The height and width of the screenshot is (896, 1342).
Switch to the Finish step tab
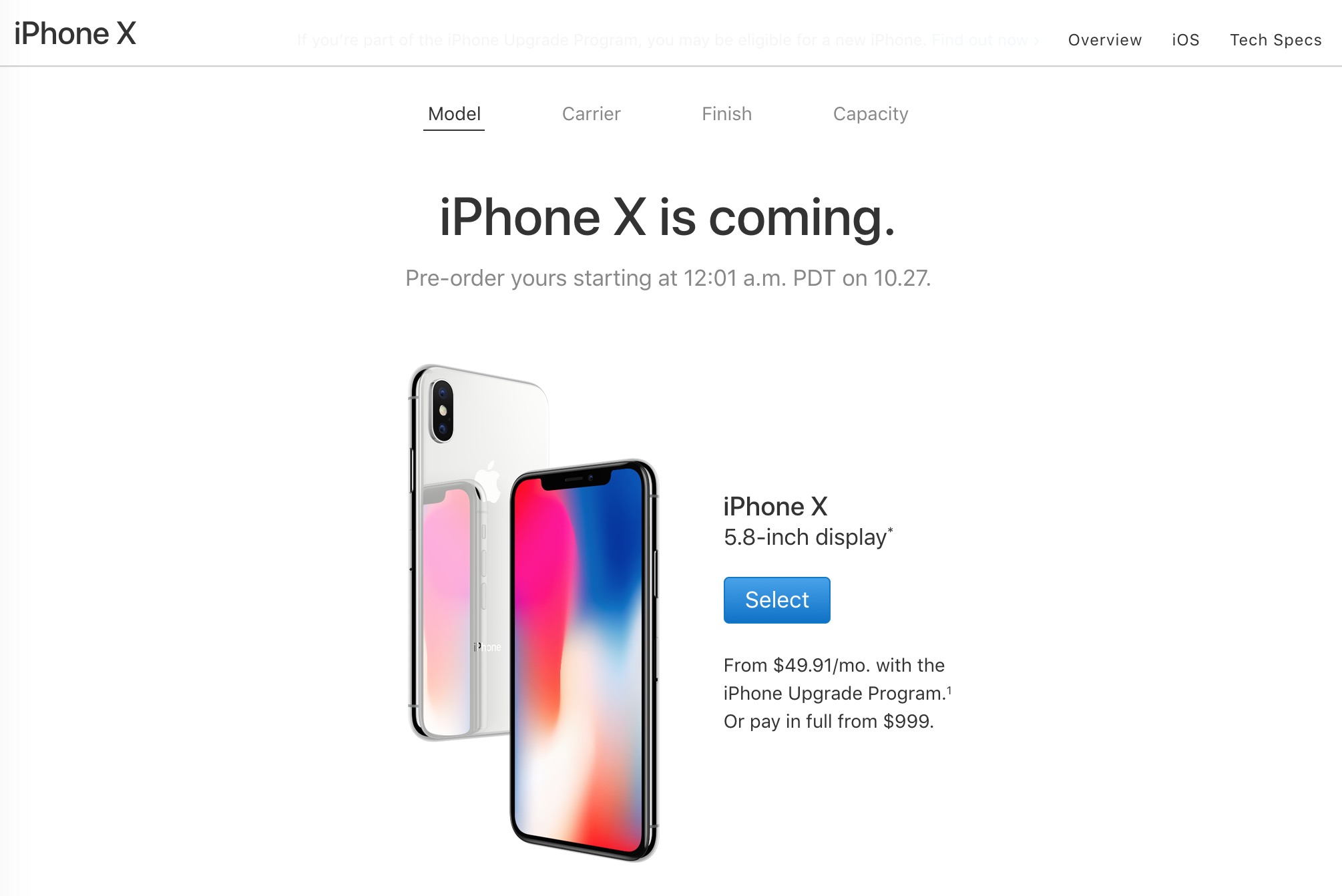(726, 114)
